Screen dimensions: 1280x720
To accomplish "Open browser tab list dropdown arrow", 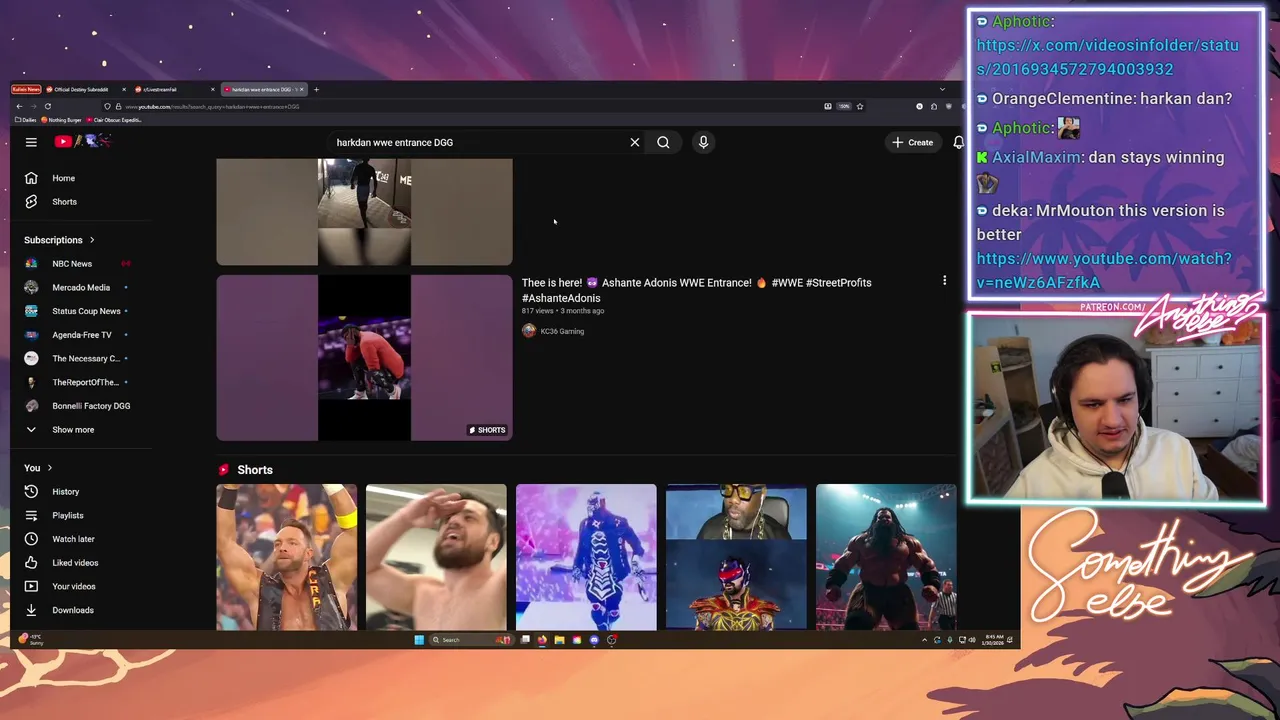I will pyautogui.click(x=941, y=90).
